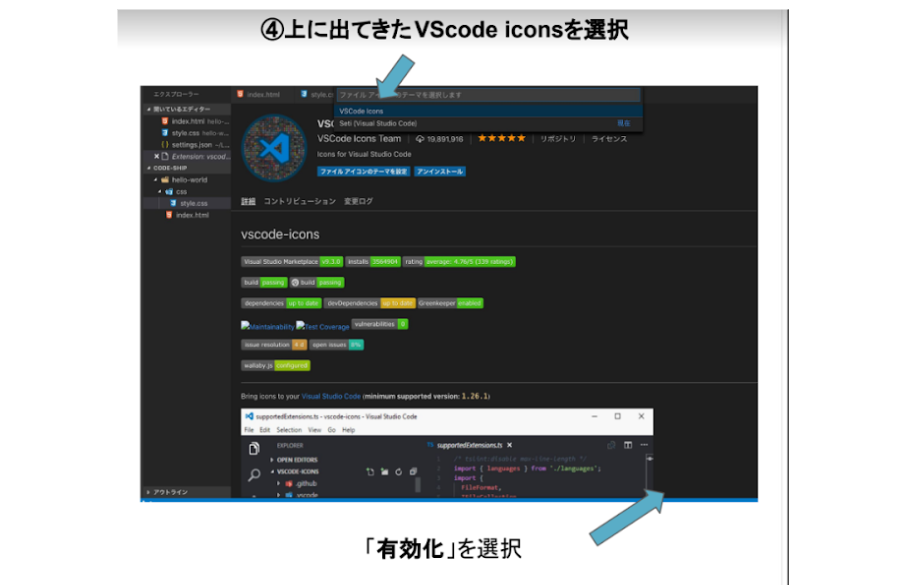Click the file icon of the Extension editor row

click(165, 156)
